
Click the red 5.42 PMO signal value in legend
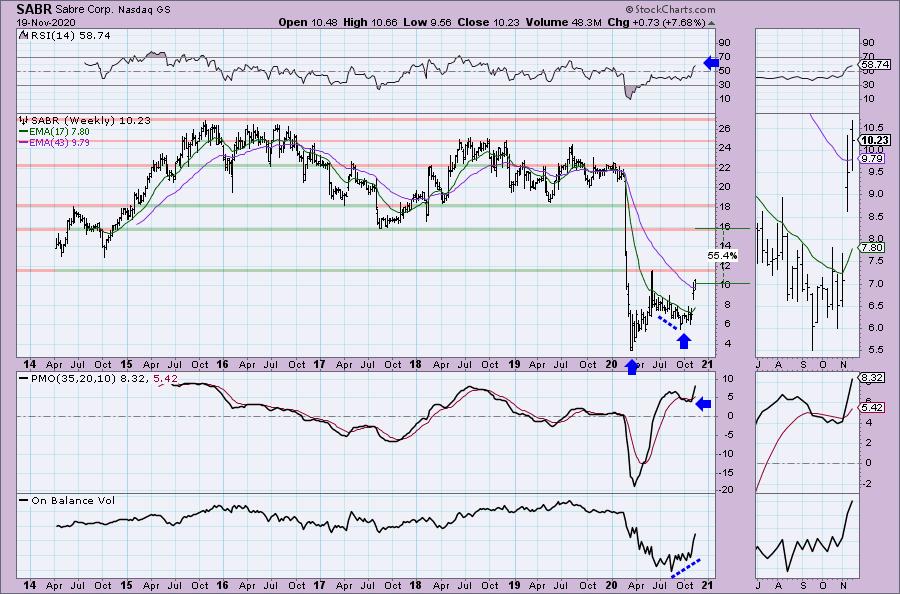tap(166, 379)
